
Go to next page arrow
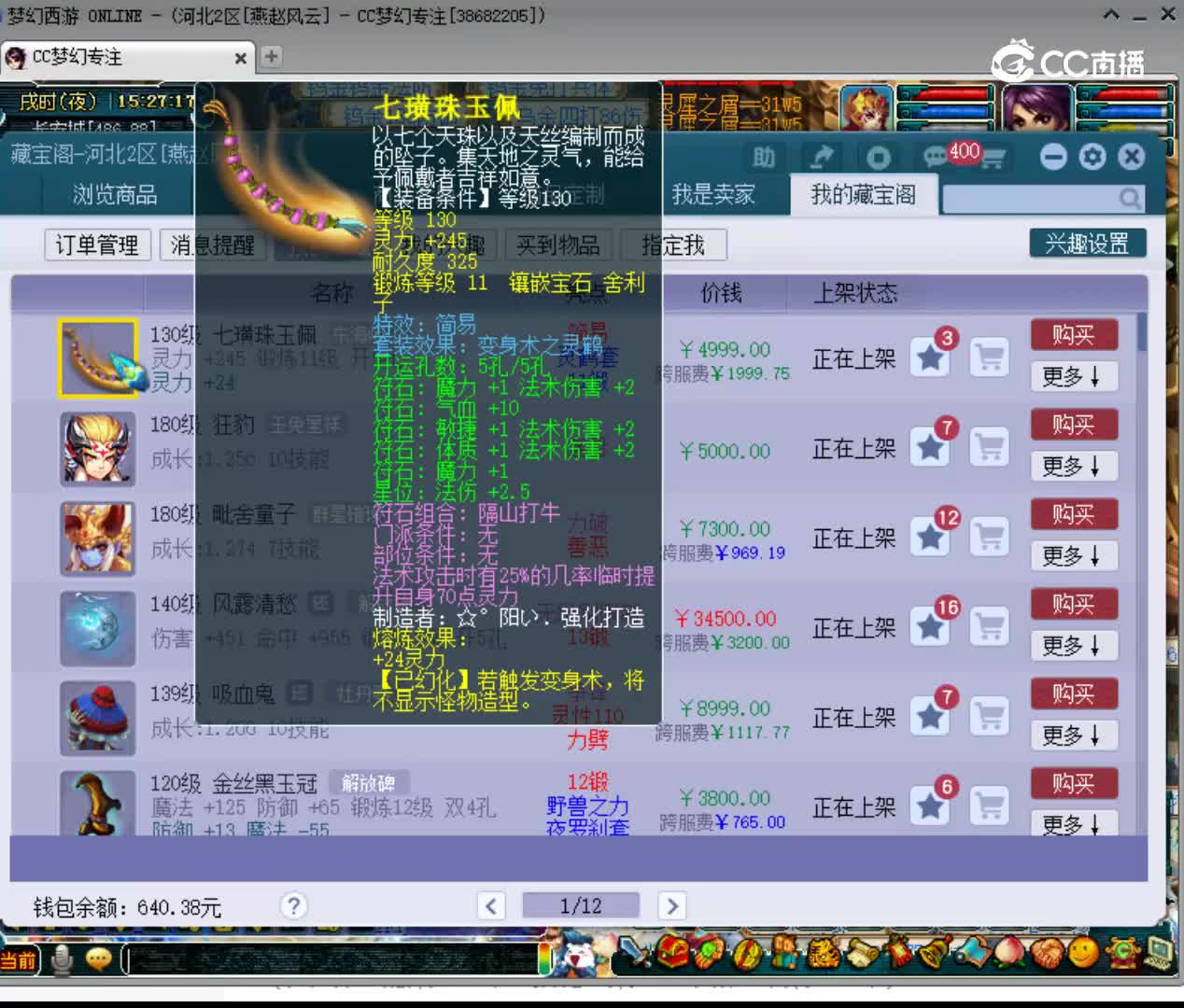pos(671,905)
